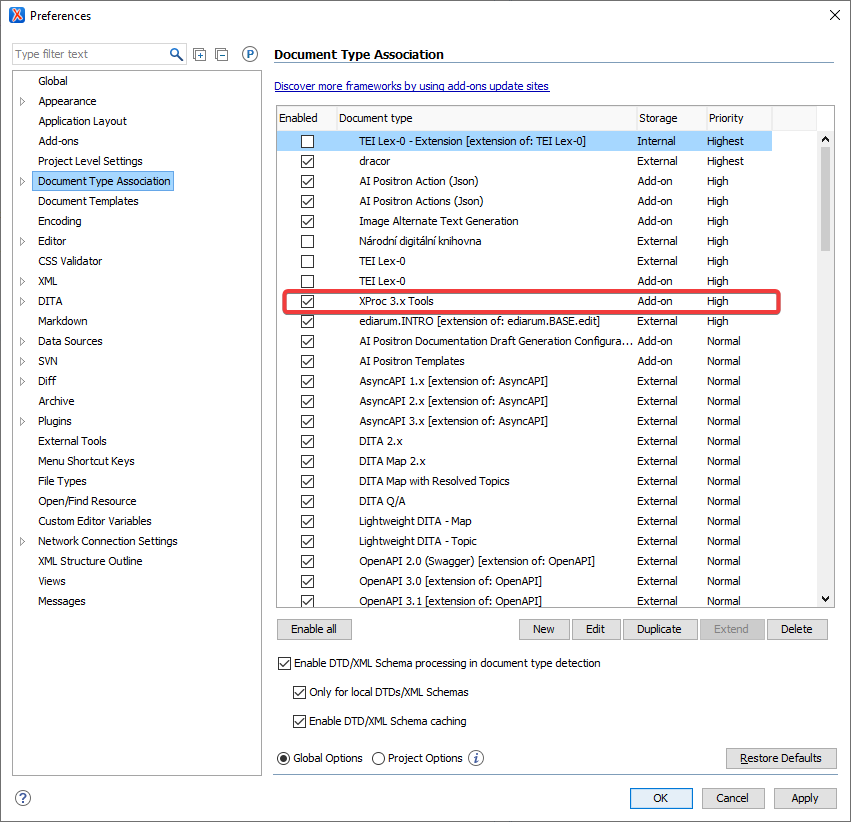Sort by the Enabled column header

click(x=307, y=118)
